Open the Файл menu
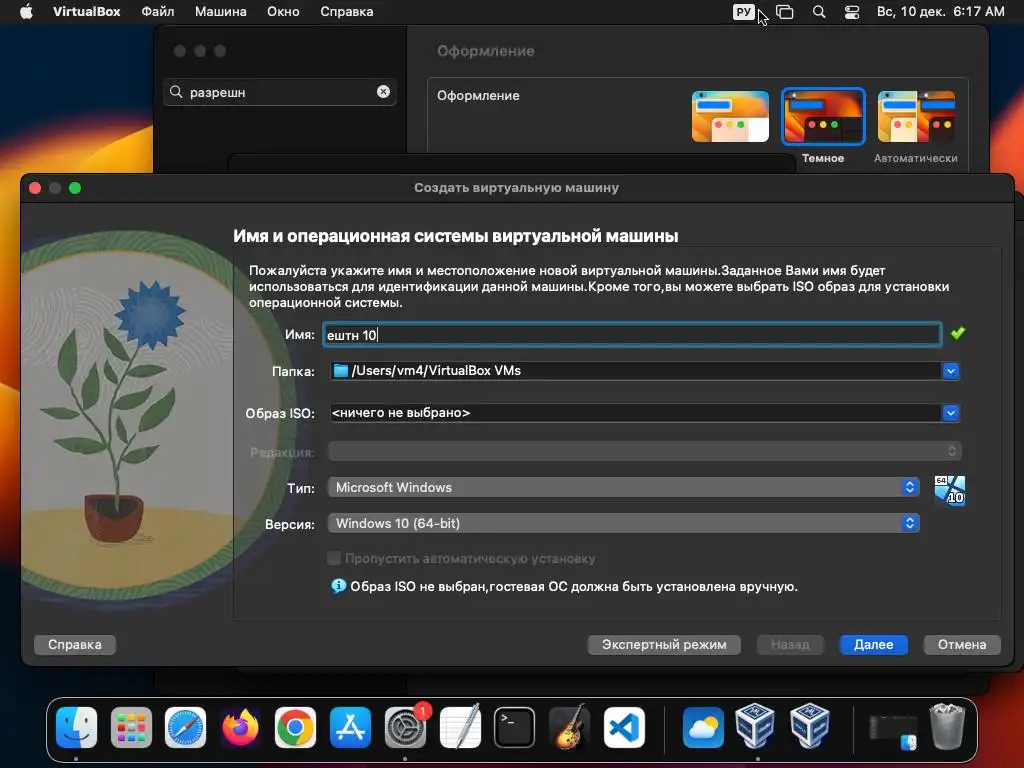1024x768 pixels. (x=157, y=12)
